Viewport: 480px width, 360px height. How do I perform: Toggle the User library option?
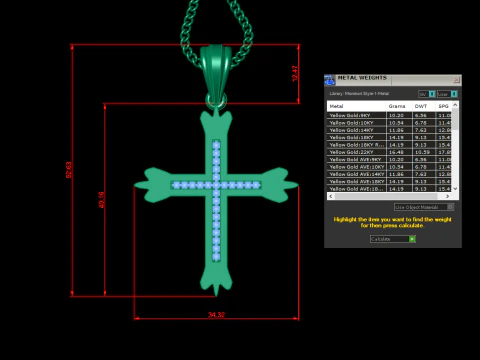447,94
